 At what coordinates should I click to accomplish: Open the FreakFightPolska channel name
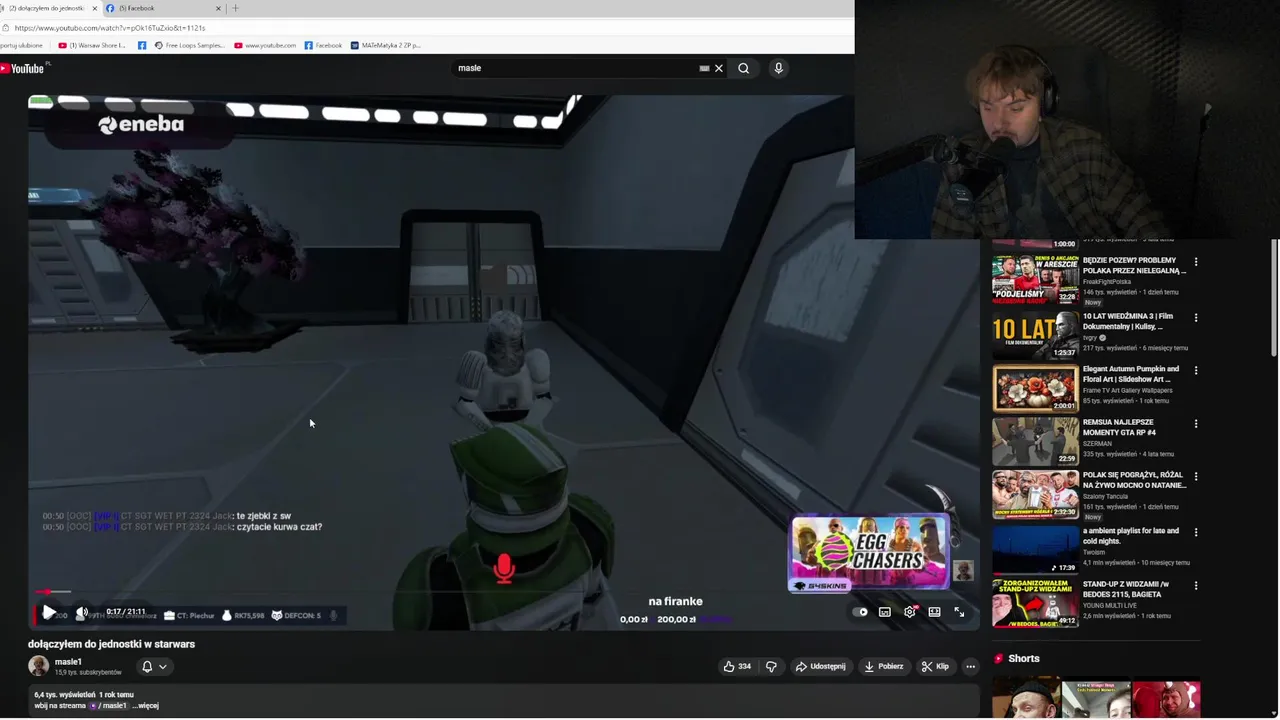click(1107, 282)
